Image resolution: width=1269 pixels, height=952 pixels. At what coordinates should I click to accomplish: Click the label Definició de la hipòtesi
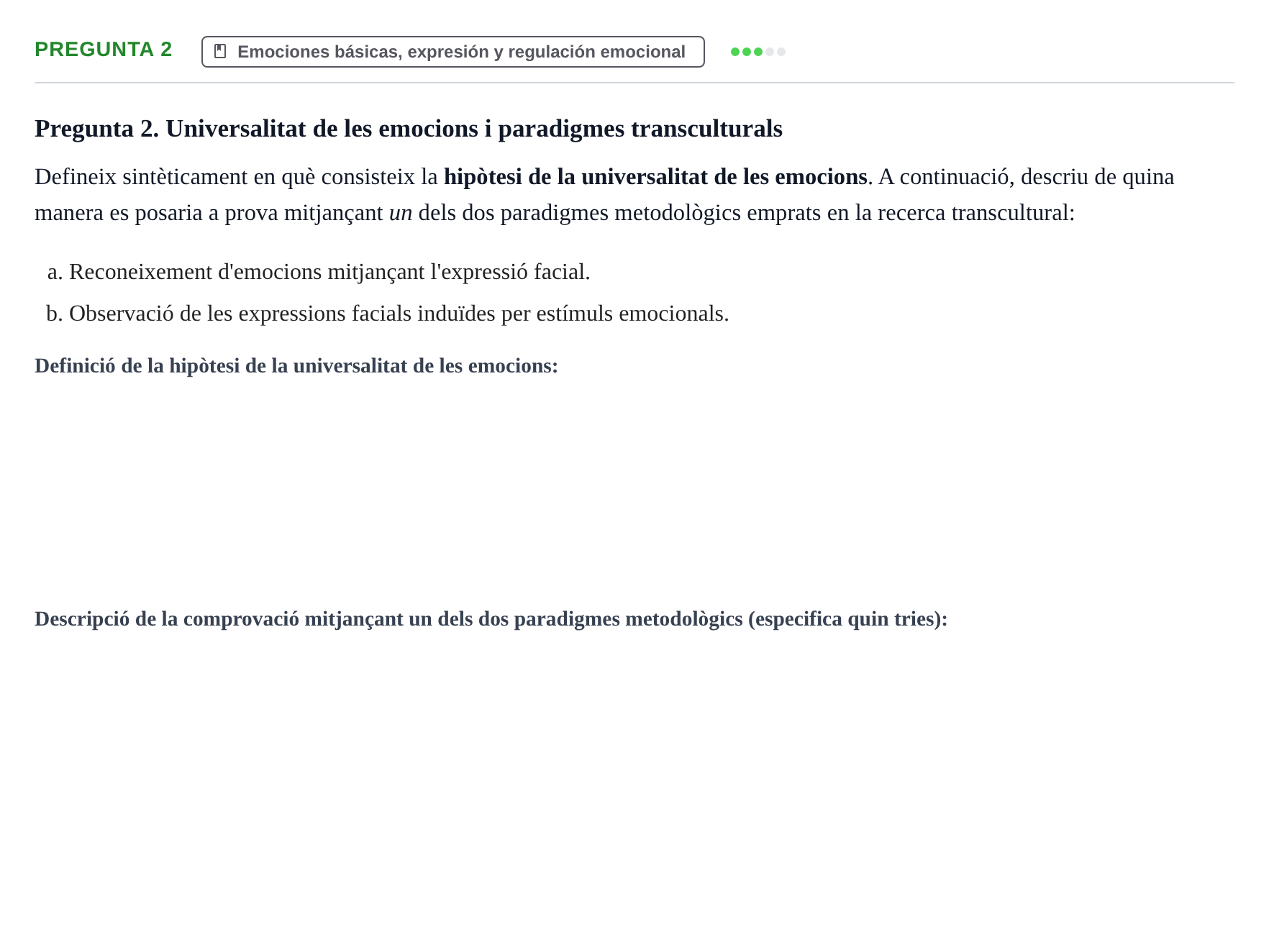click(x=296, y=366)
